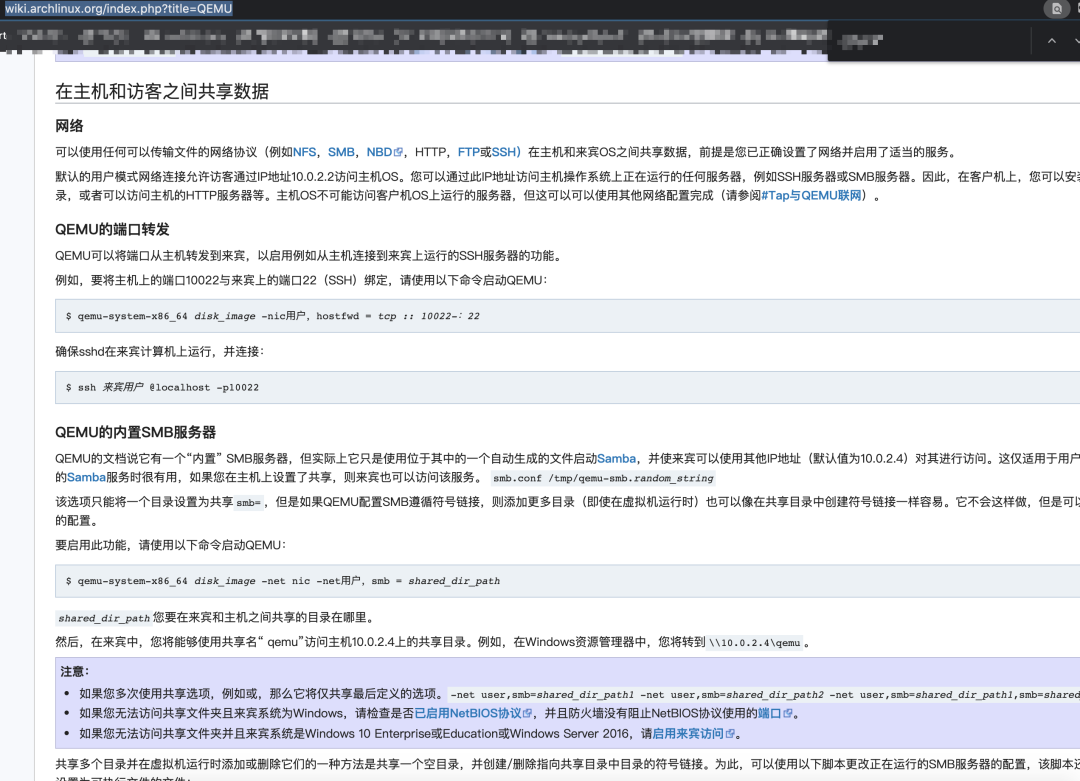Click the external-link icon after 已启用NetBIOS协议
Viewport: 1080px width, 781px height.
528,714
